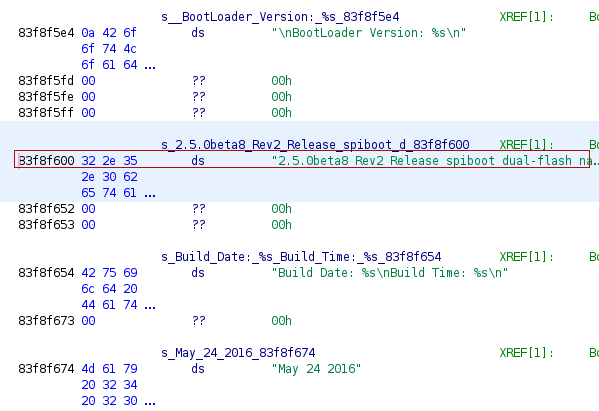The width and height of the screenshot is (599, 411).
Task: Click the BootLoader Version string value
Action: (369, 33)
